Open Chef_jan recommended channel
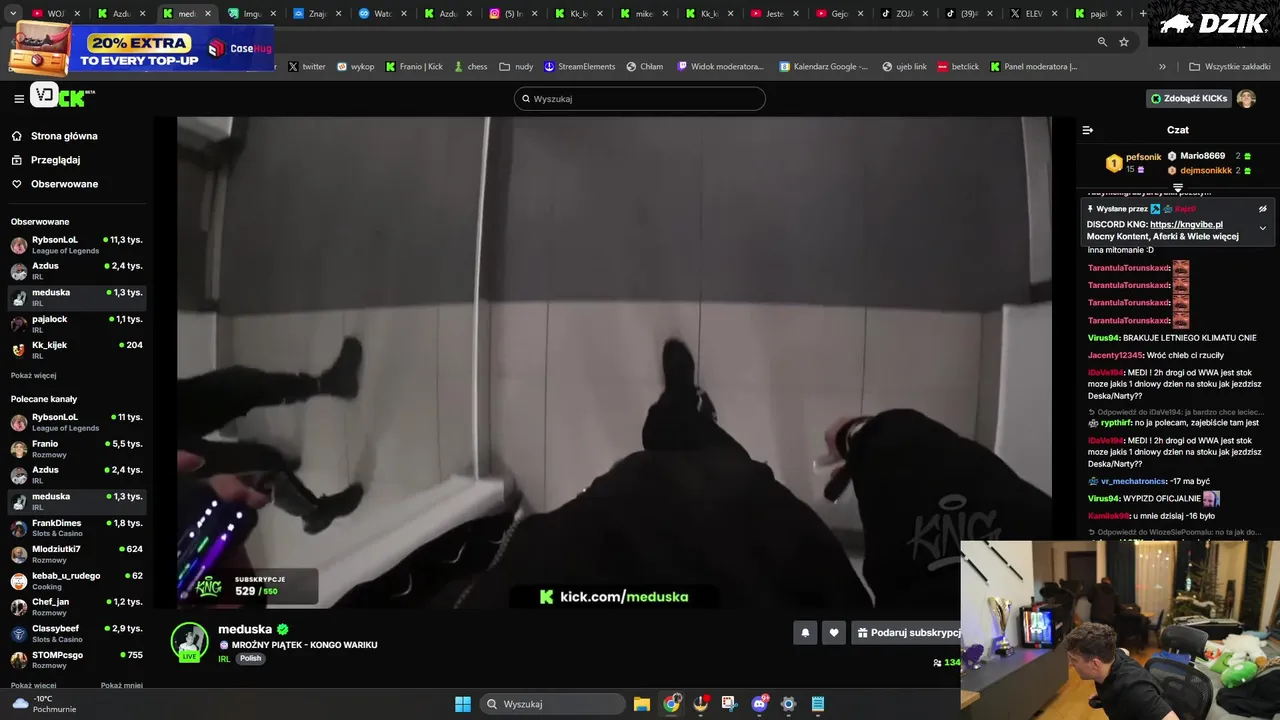The image size is (1280, 720). pyautogui.click(x=77, y=607)
